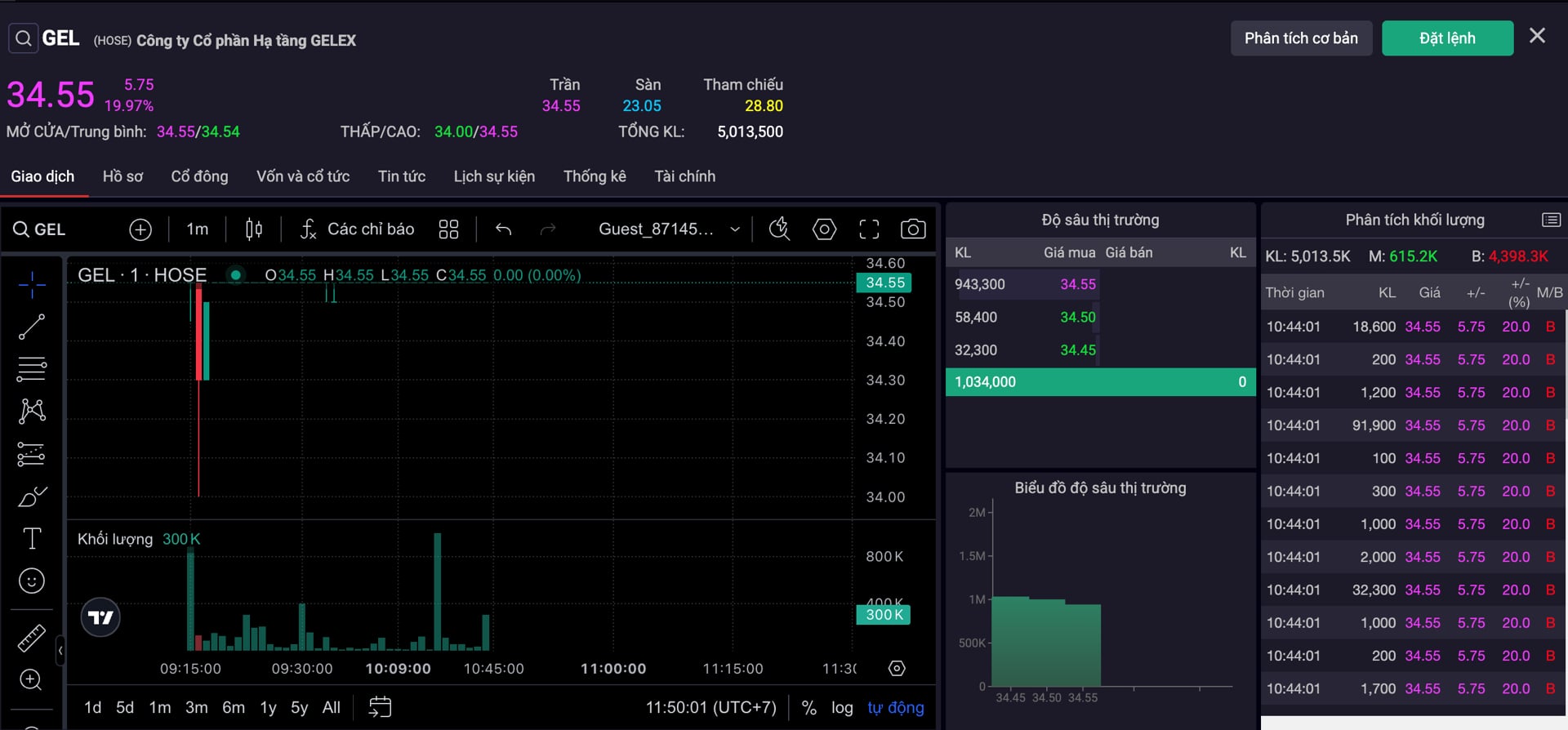Screen dimensions: 1568x730
Task: Toggle tự động auto scale
Action: pyautogui.click(x=895, y=707)
